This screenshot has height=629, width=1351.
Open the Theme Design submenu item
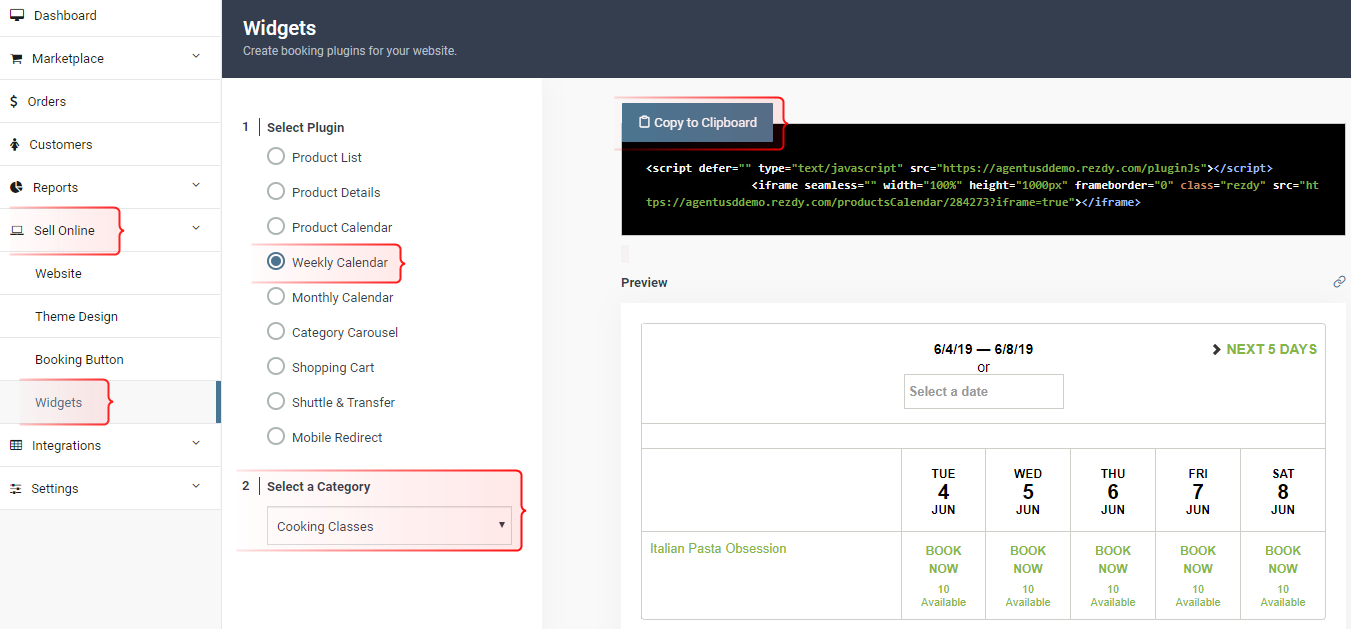coord(110,316)
